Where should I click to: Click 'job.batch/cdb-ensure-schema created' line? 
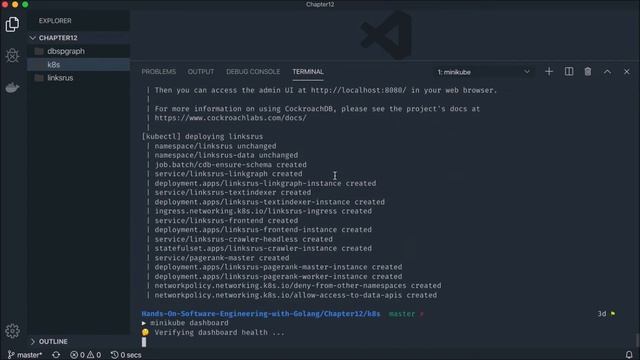[x=230, y=165]
